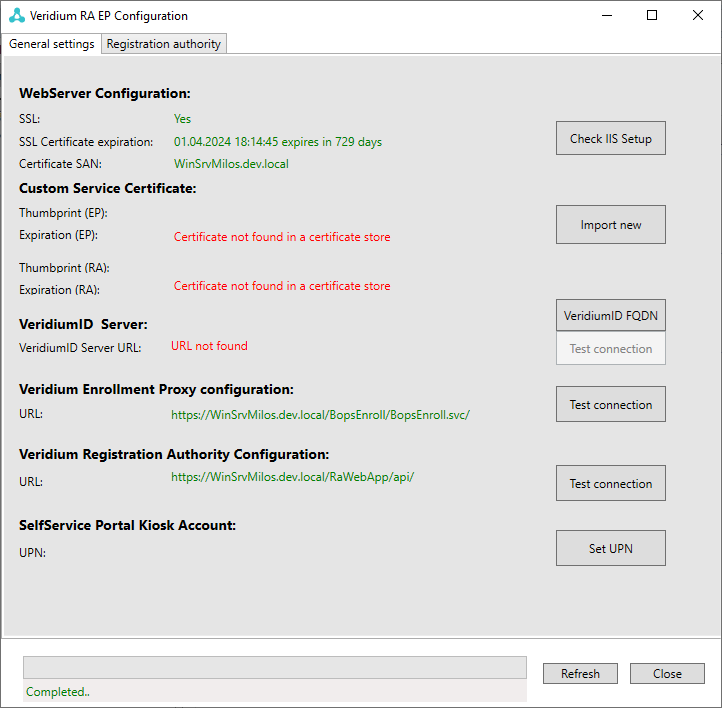The image size is (722, 708).
Task: Test connection for the Enrollment Proxy URL
Action: point(610,405)
